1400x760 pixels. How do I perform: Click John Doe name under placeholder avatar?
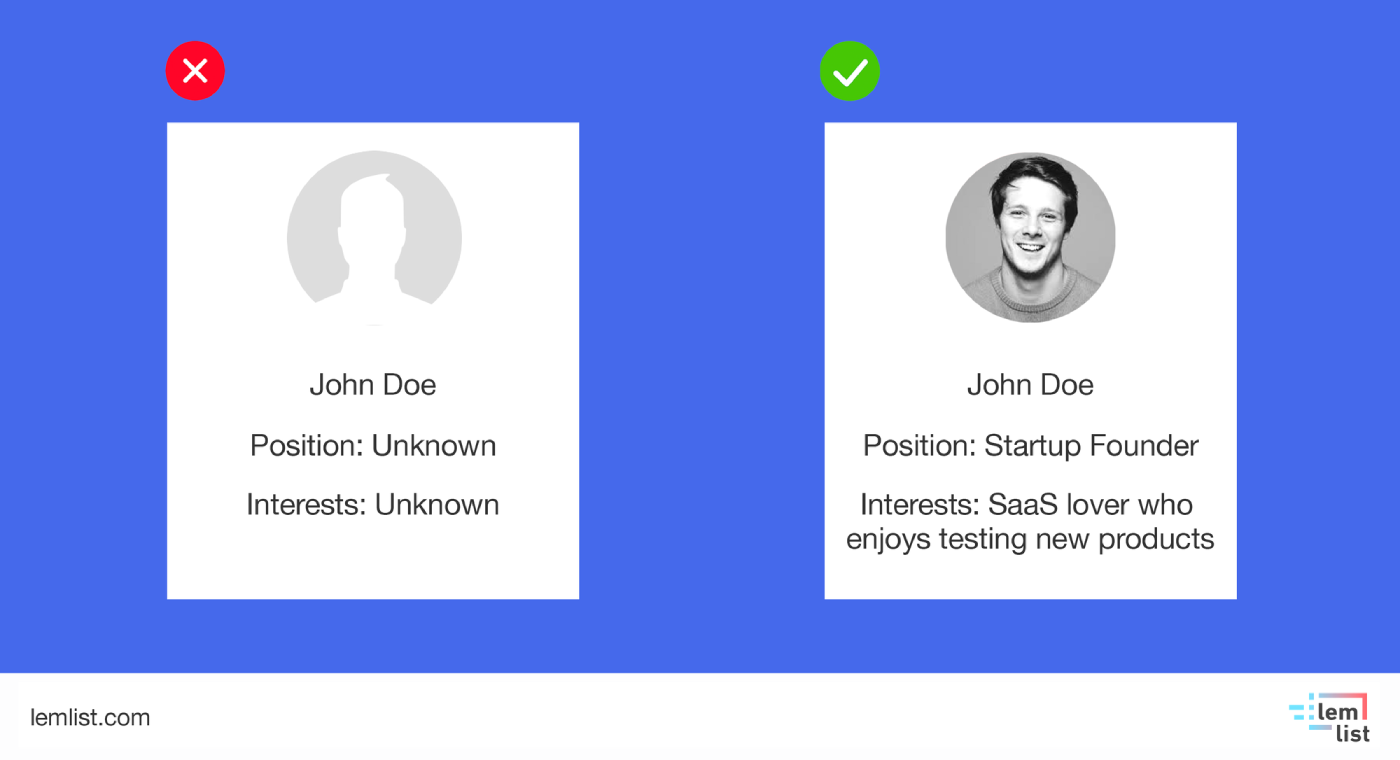point(373,385)
